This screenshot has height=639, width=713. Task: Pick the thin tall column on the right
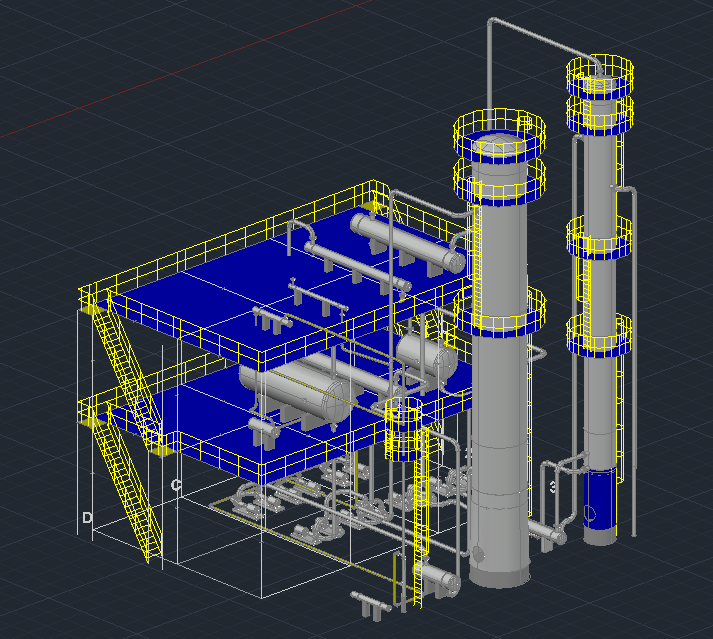[x=600, y=309]
